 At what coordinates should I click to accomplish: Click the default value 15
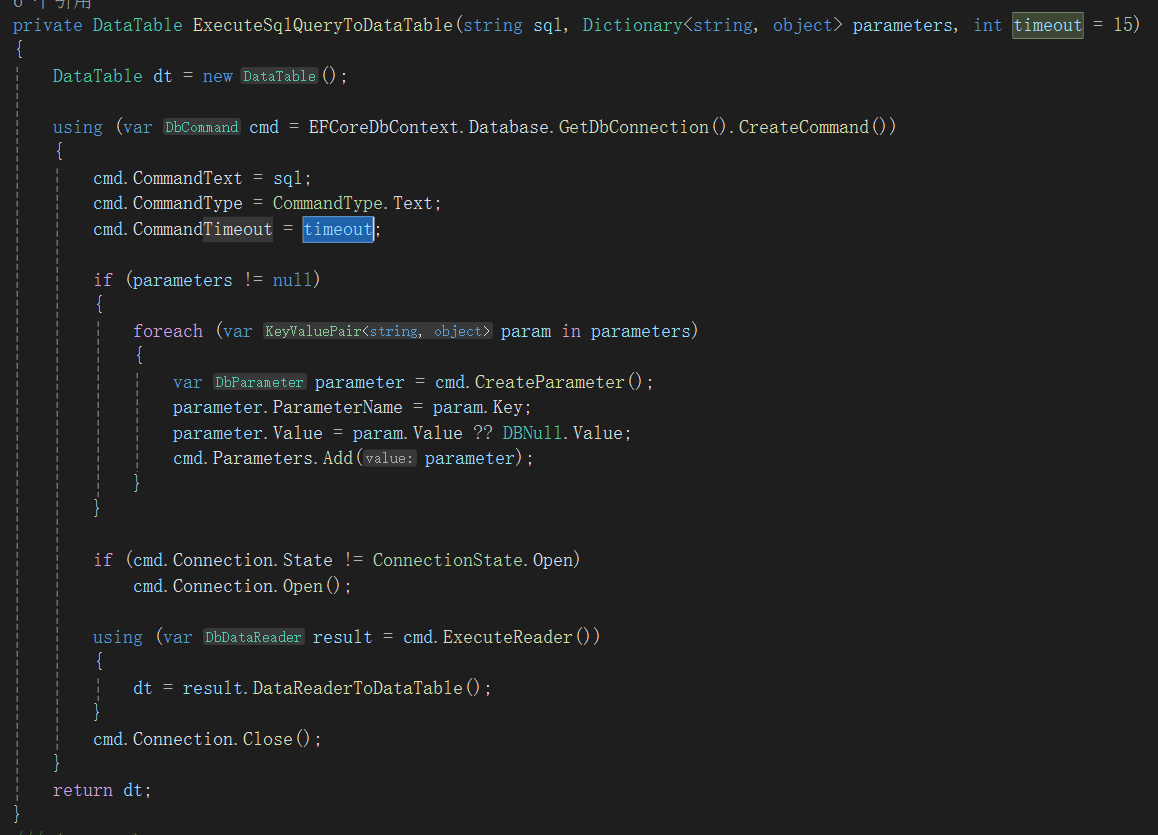pyautogui.click(x=1123, y=25)
